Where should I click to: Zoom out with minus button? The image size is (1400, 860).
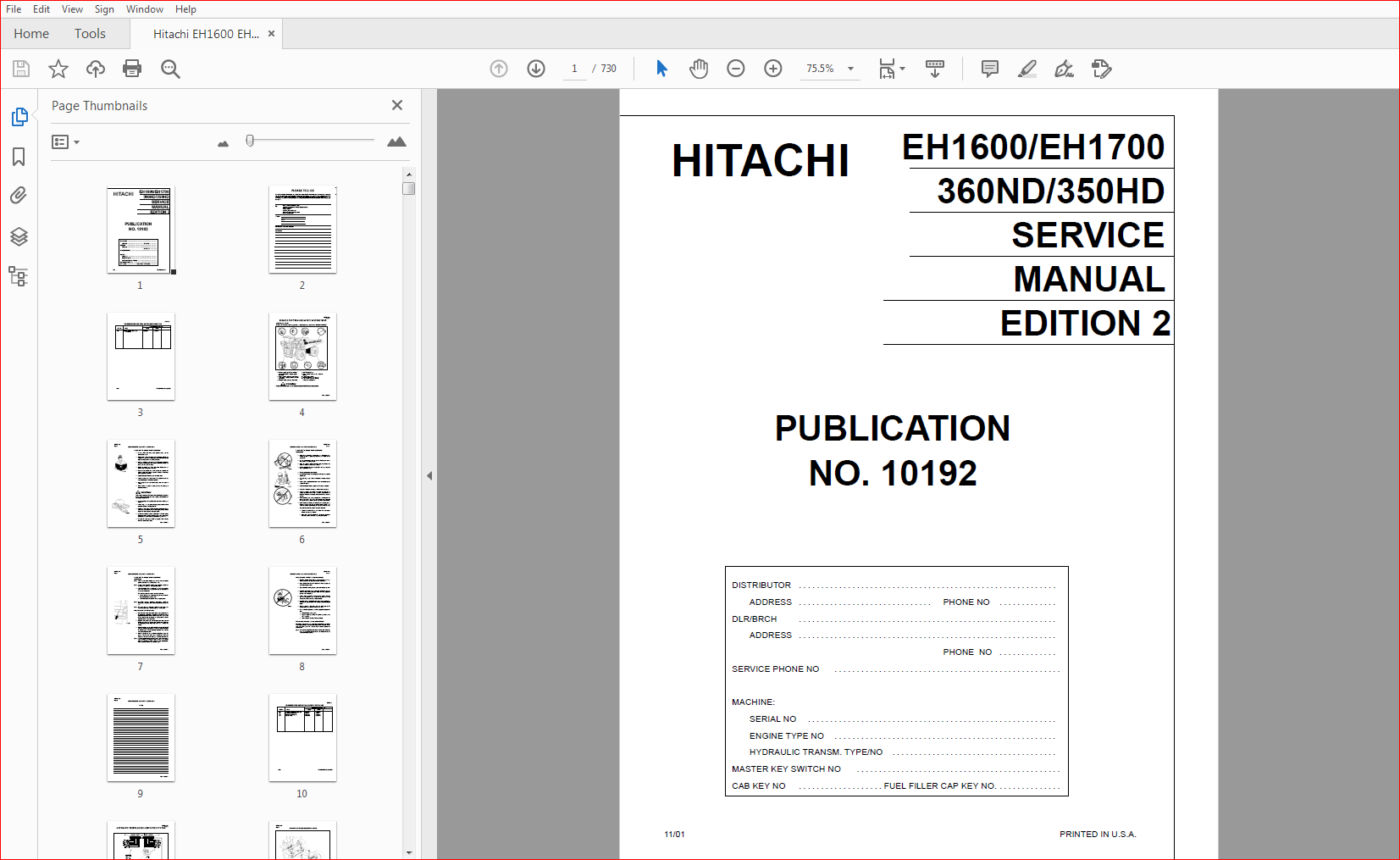pos(736,69)
